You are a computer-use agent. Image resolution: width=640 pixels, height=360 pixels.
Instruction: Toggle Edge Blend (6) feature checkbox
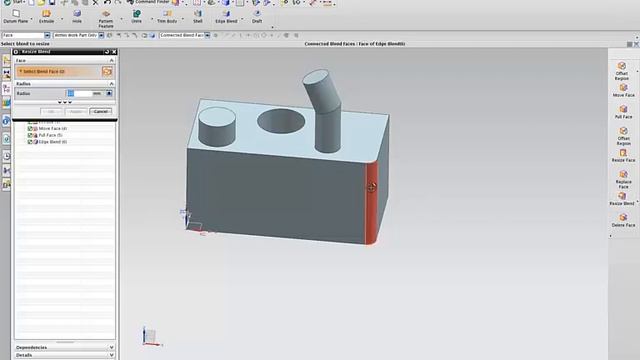coord(30,142)
